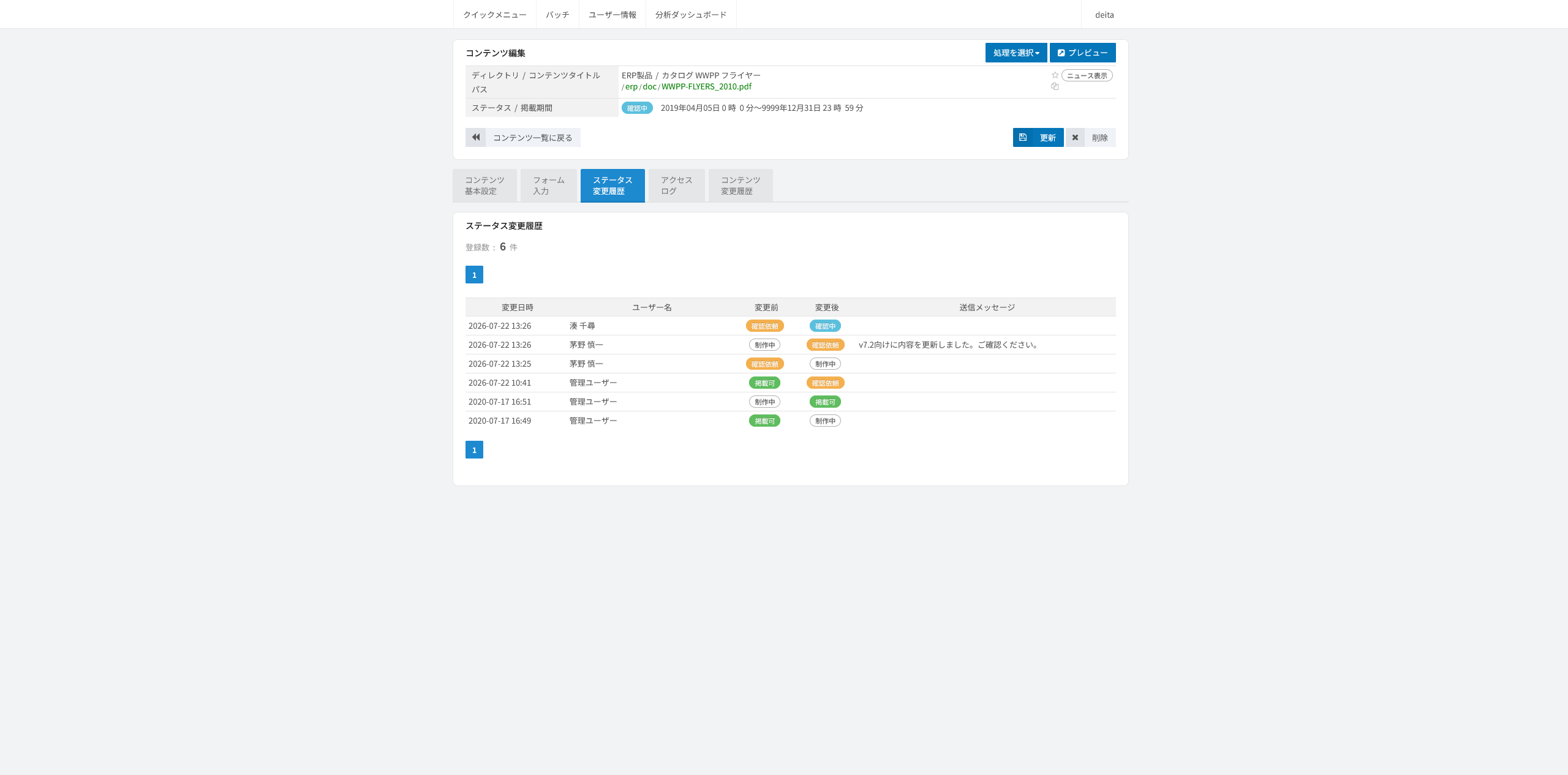
Task: Switch to コンテンツ基本設定 tab
Action: click(x=484, y=185)
